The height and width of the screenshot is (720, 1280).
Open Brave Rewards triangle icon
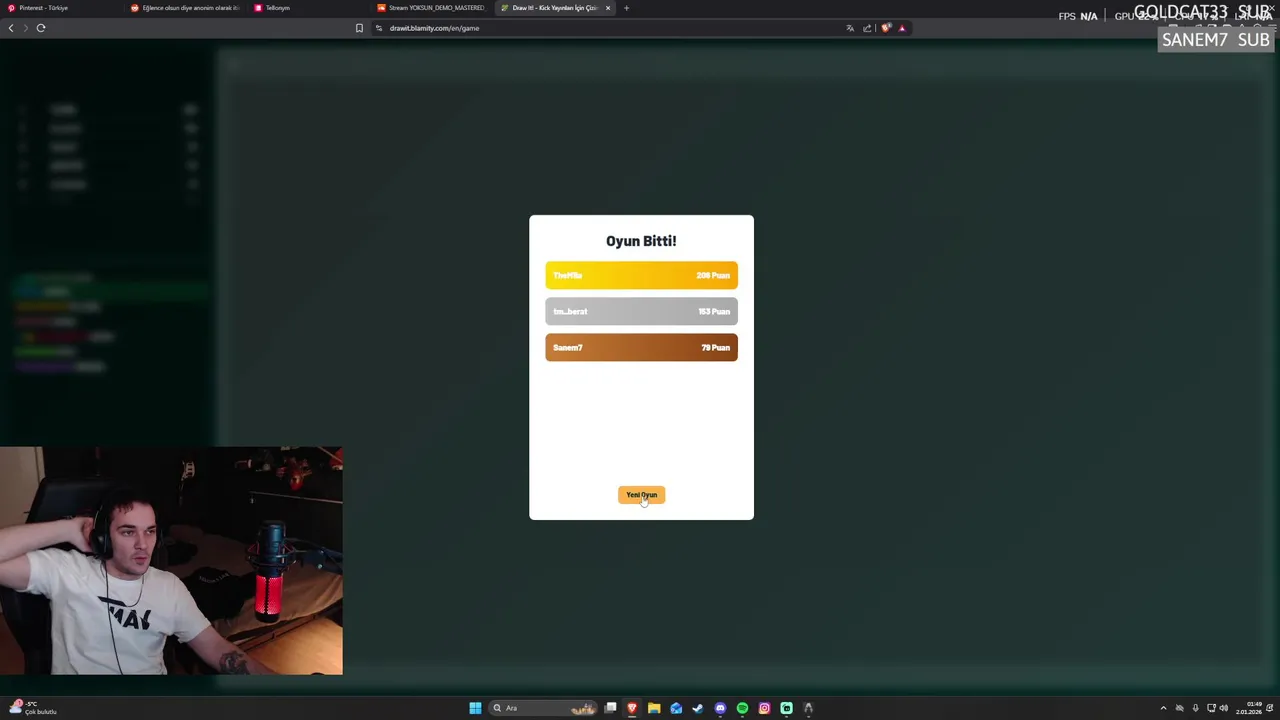(902, 28)
